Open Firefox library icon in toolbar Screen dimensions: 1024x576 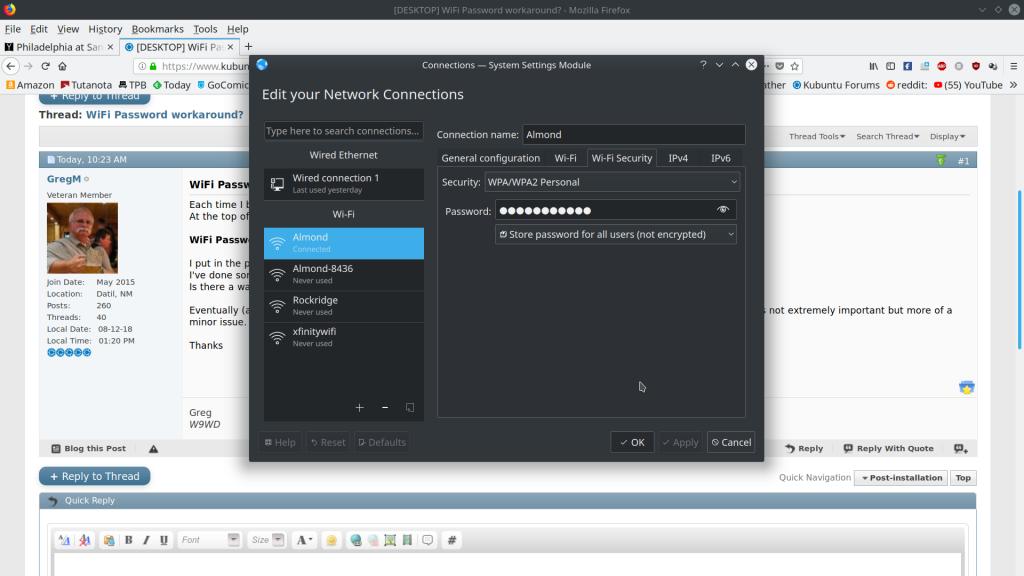click(873, 66)
